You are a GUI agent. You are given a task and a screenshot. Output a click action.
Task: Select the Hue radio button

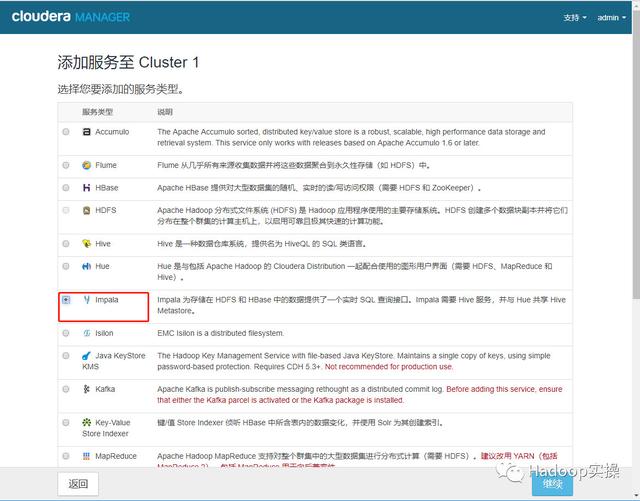[66, 266]
